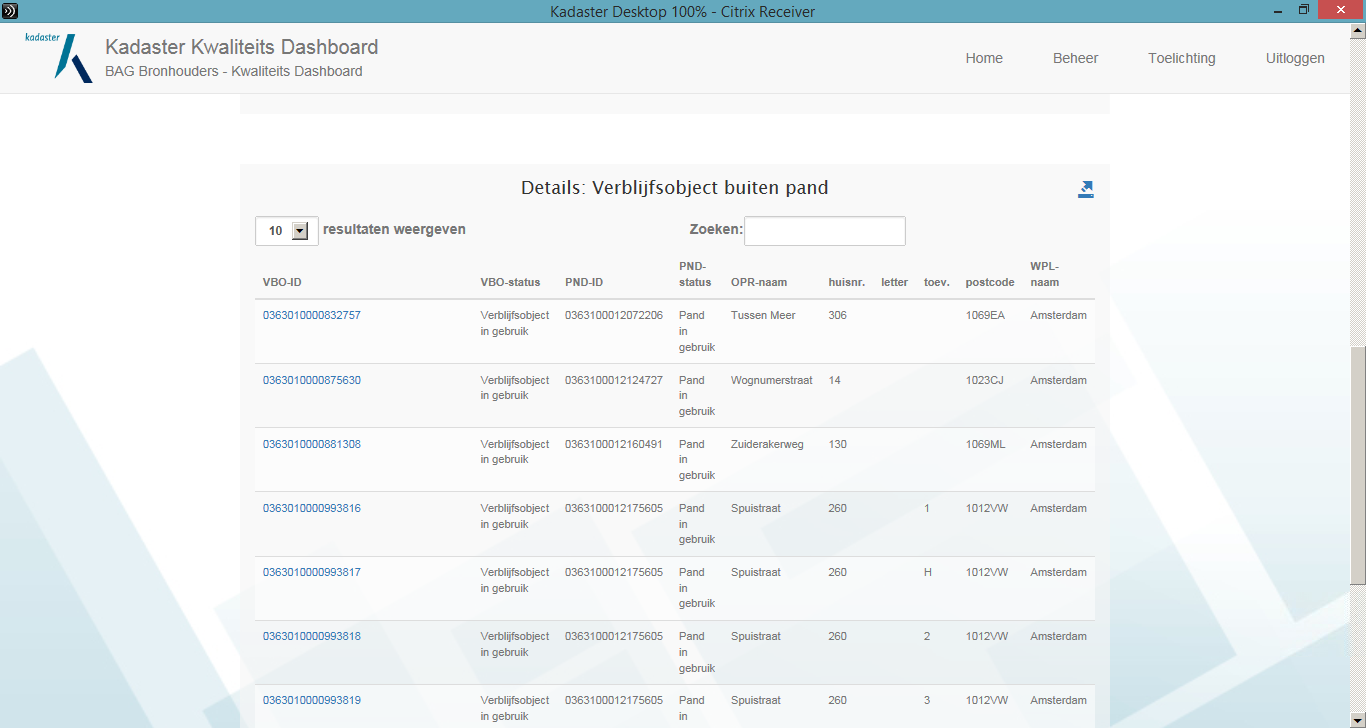Open the results-per-page dropdown showing 10

[x=287, y=231]
